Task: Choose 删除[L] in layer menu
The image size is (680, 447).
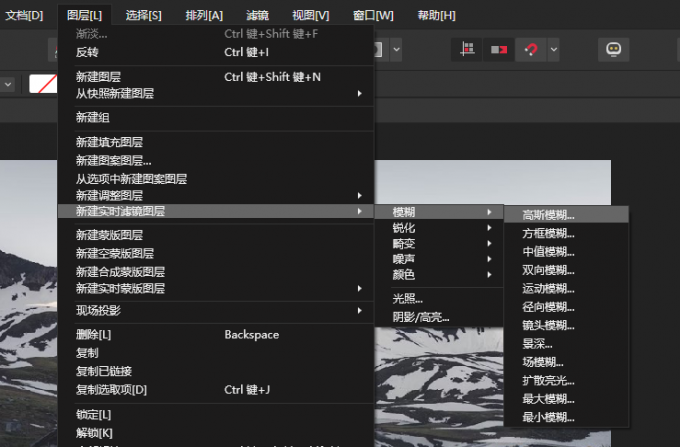Action: tap(216, 335)
